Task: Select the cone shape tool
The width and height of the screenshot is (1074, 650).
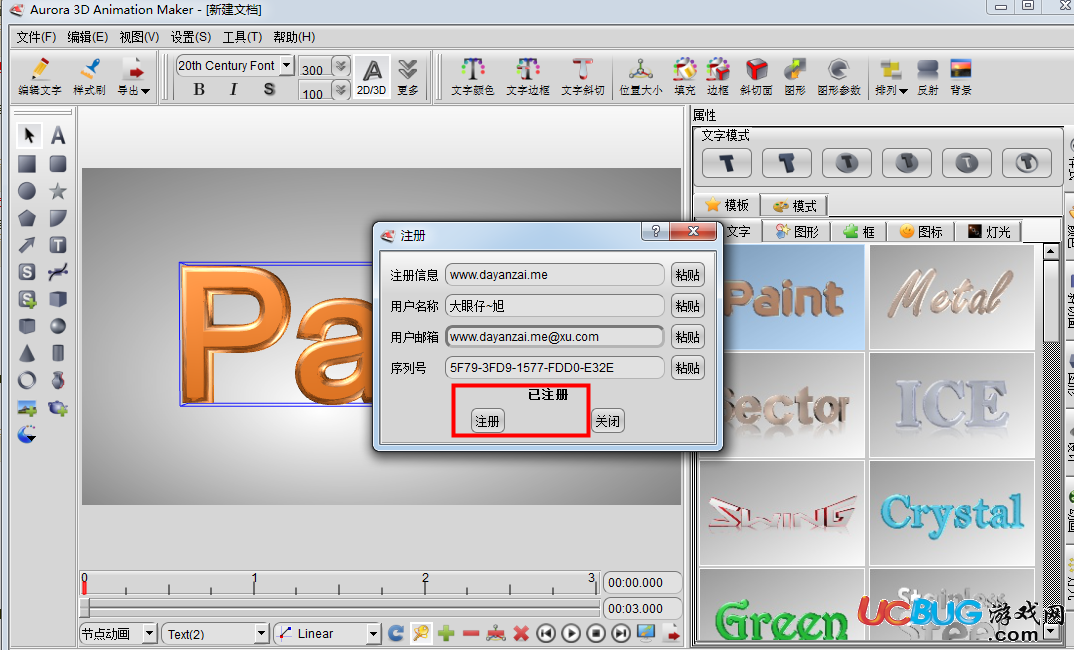Action: pyautogui.click(x=27, y=353)
